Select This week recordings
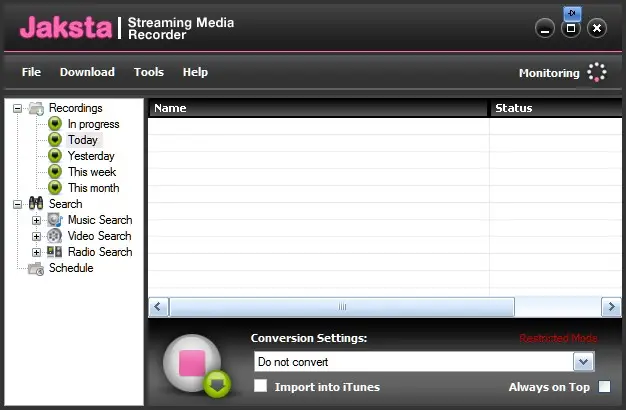 coord(92,172)
